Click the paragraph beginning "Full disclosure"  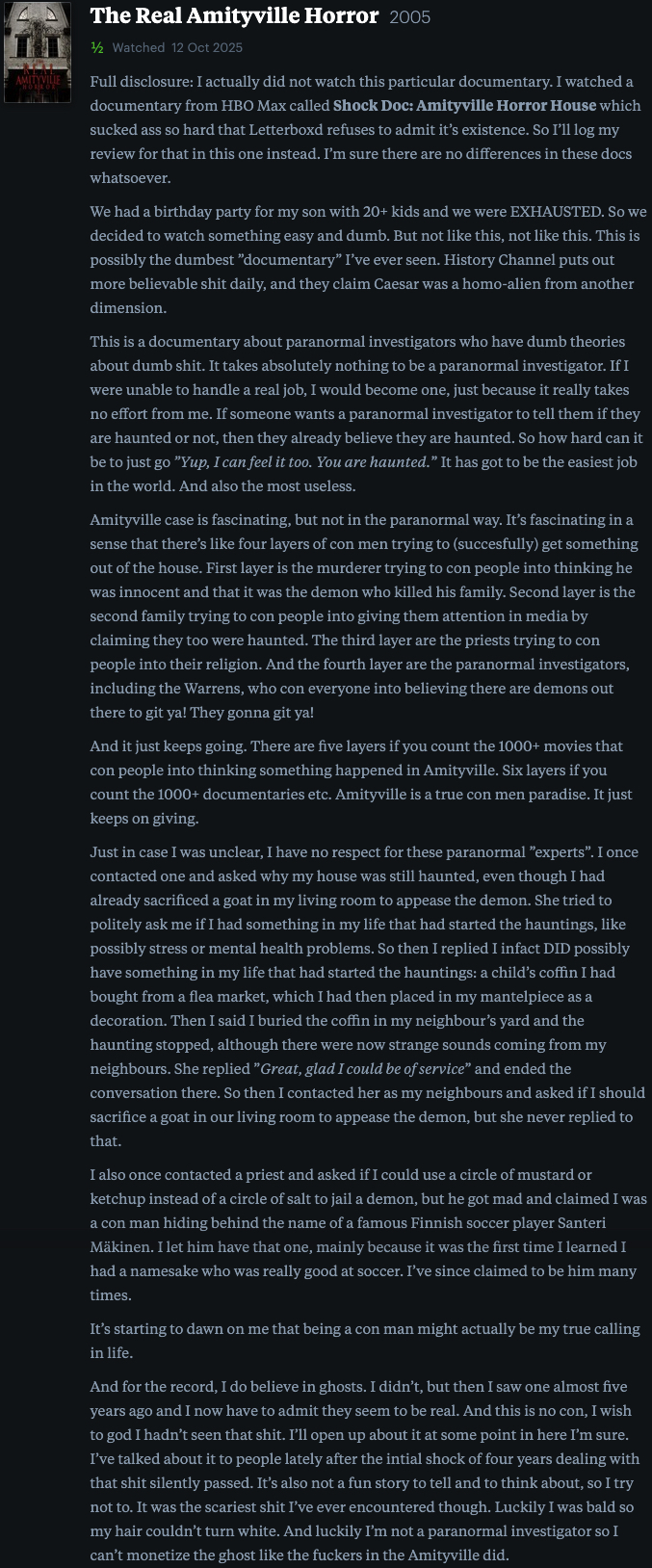coord(366,130)
